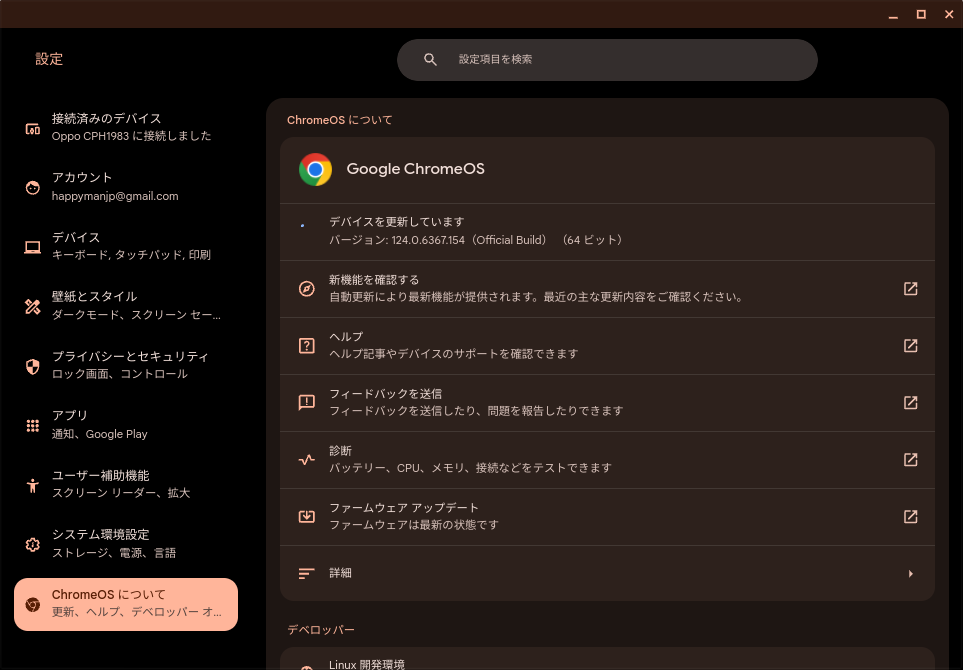Screen dimensions: 963x670
Task: Click the 診断 pulse icon
Action: pyautogui.click(x=306, y=459)
